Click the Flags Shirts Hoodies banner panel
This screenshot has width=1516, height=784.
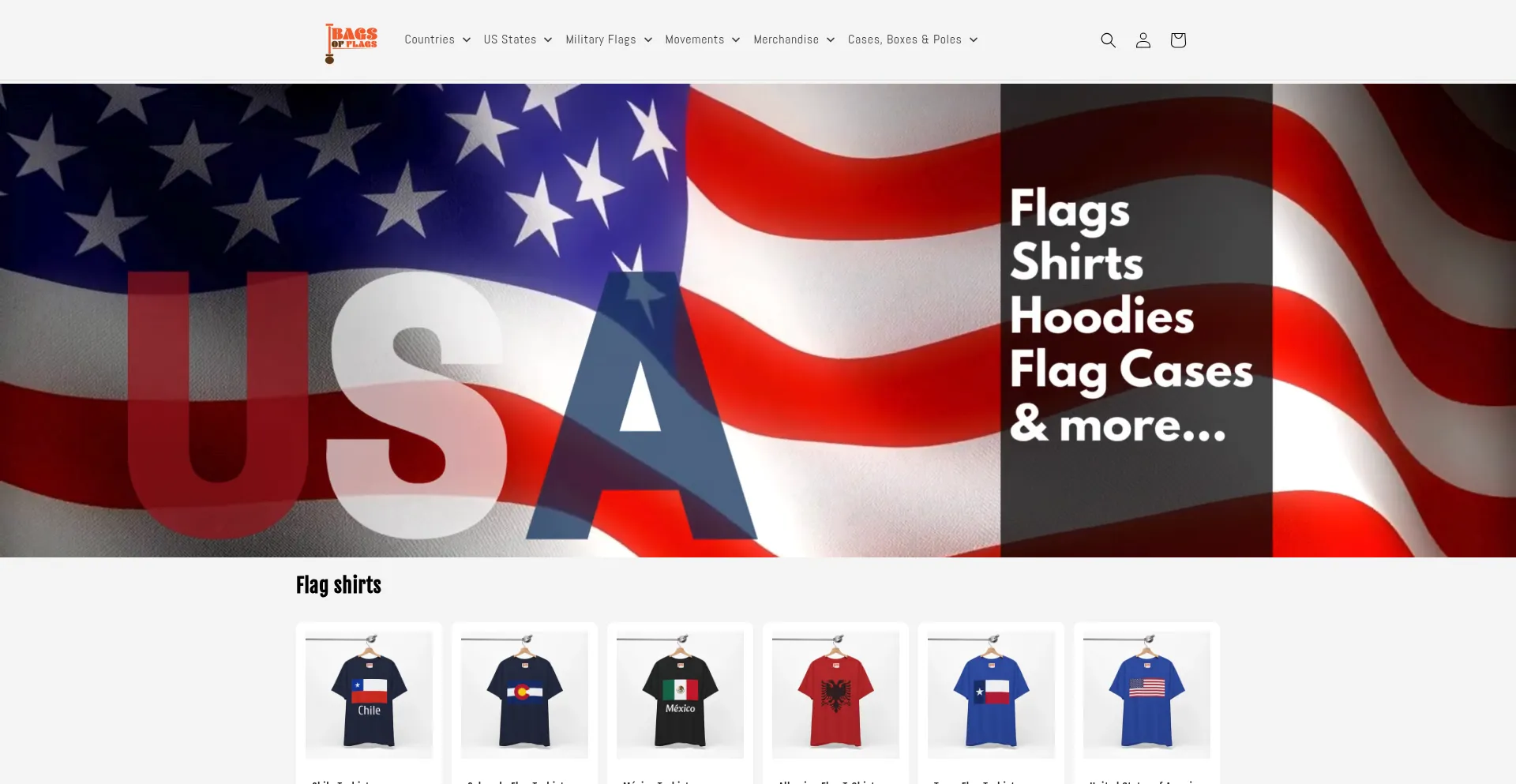point(1136,321)
